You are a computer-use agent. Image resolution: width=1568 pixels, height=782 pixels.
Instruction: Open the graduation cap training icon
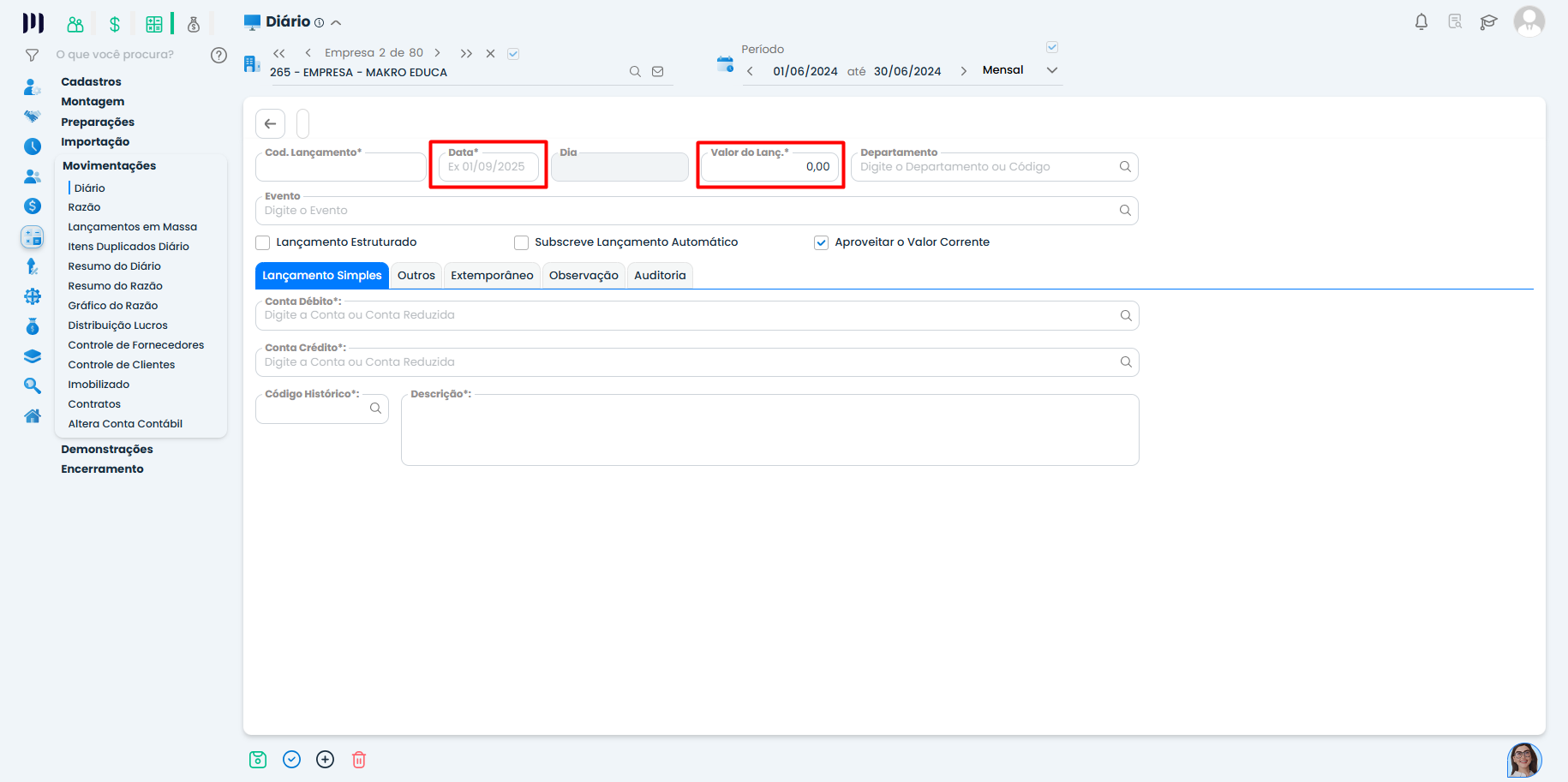point(1488,22)
